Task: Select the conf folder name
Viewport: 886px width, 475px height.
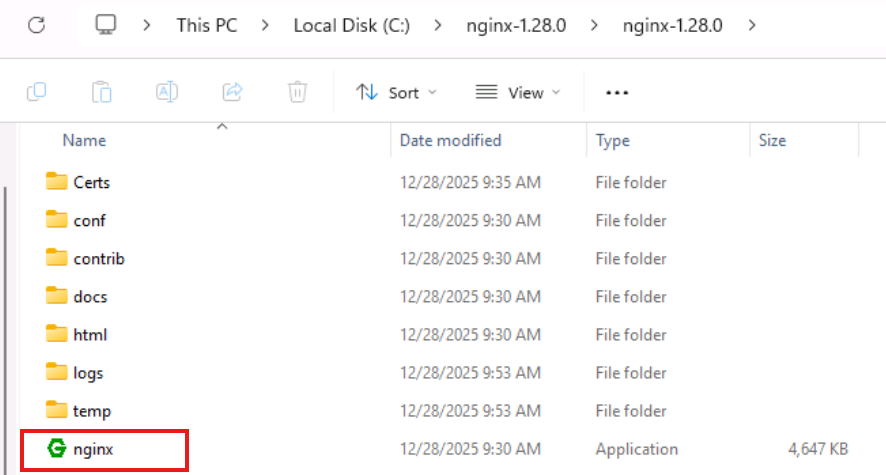Action: [89, 220]
